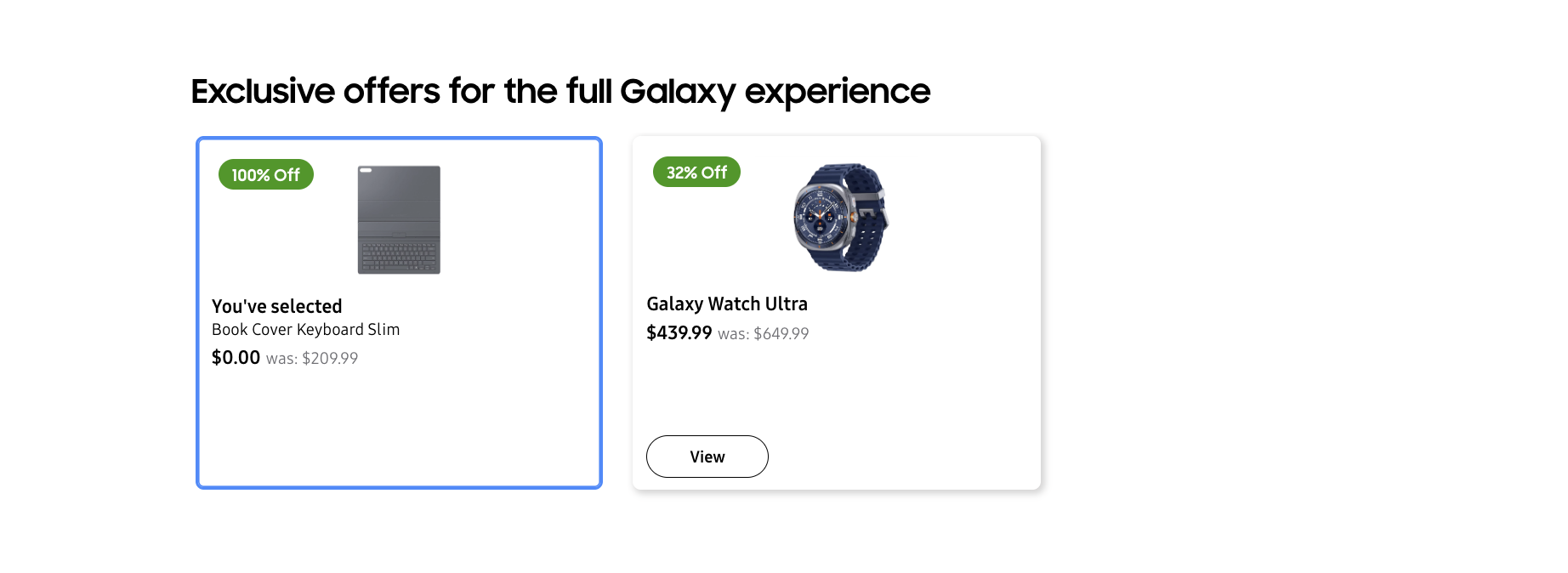Click the Book Cover Keyboard Slim product name
The height and width of the screenshot is (573, 1568).
pos(306,330)
